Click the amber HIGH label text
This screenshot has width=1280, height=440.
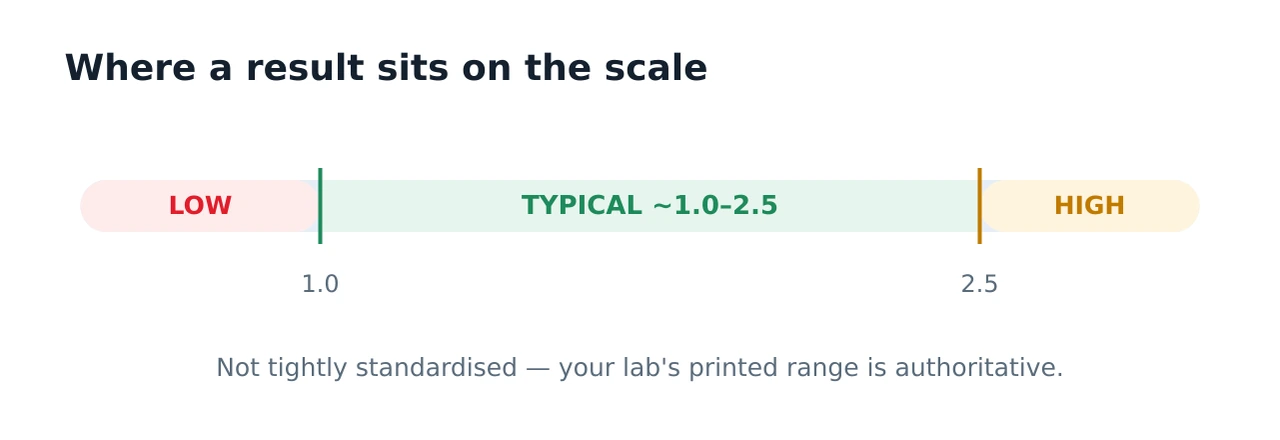(1089, 206)
